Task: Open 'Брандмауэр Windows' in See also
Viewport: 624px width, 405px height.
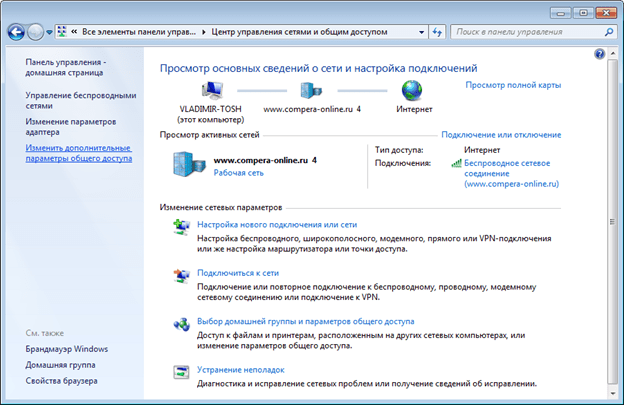Action: [66, 349]
